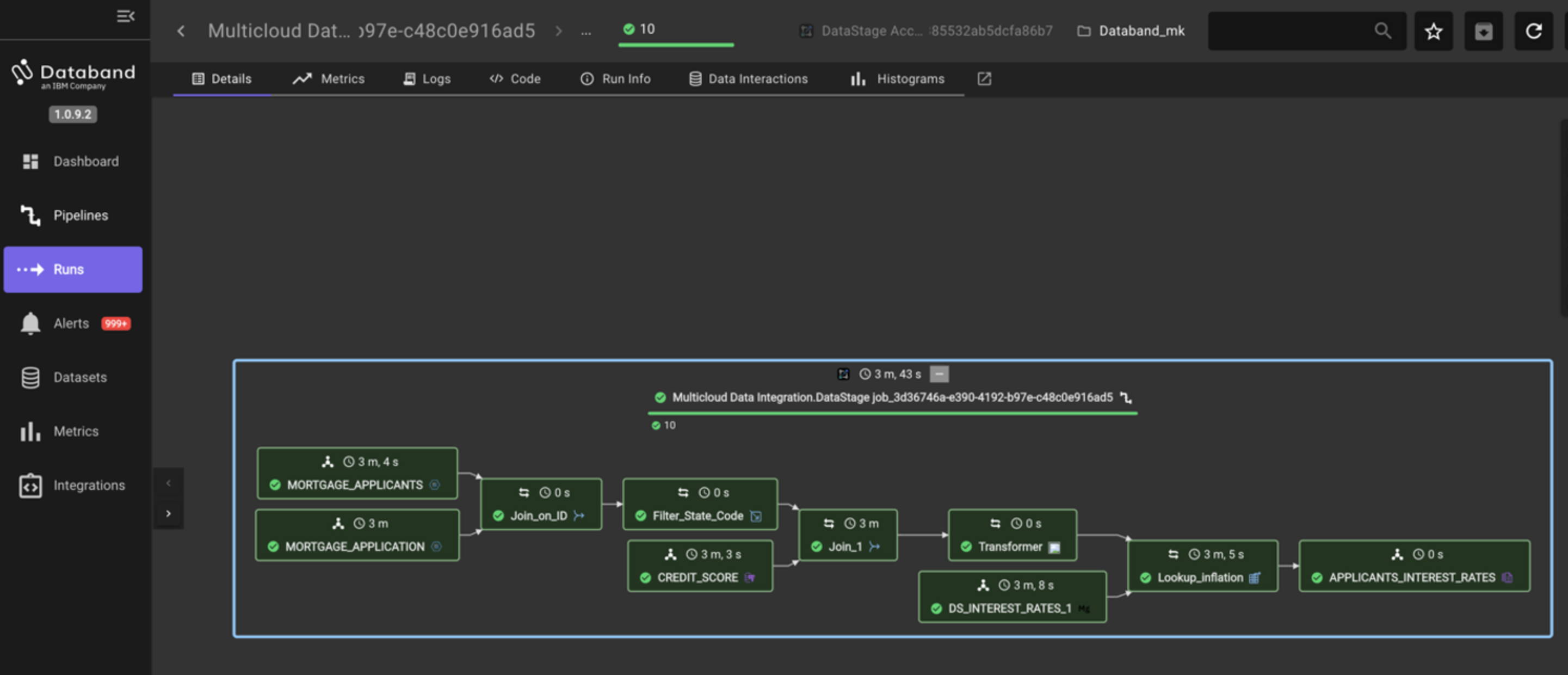This screenshot has height=675, width=1568.
Task: Open Metrics in sidebar
Action: [x=73, y=431]
